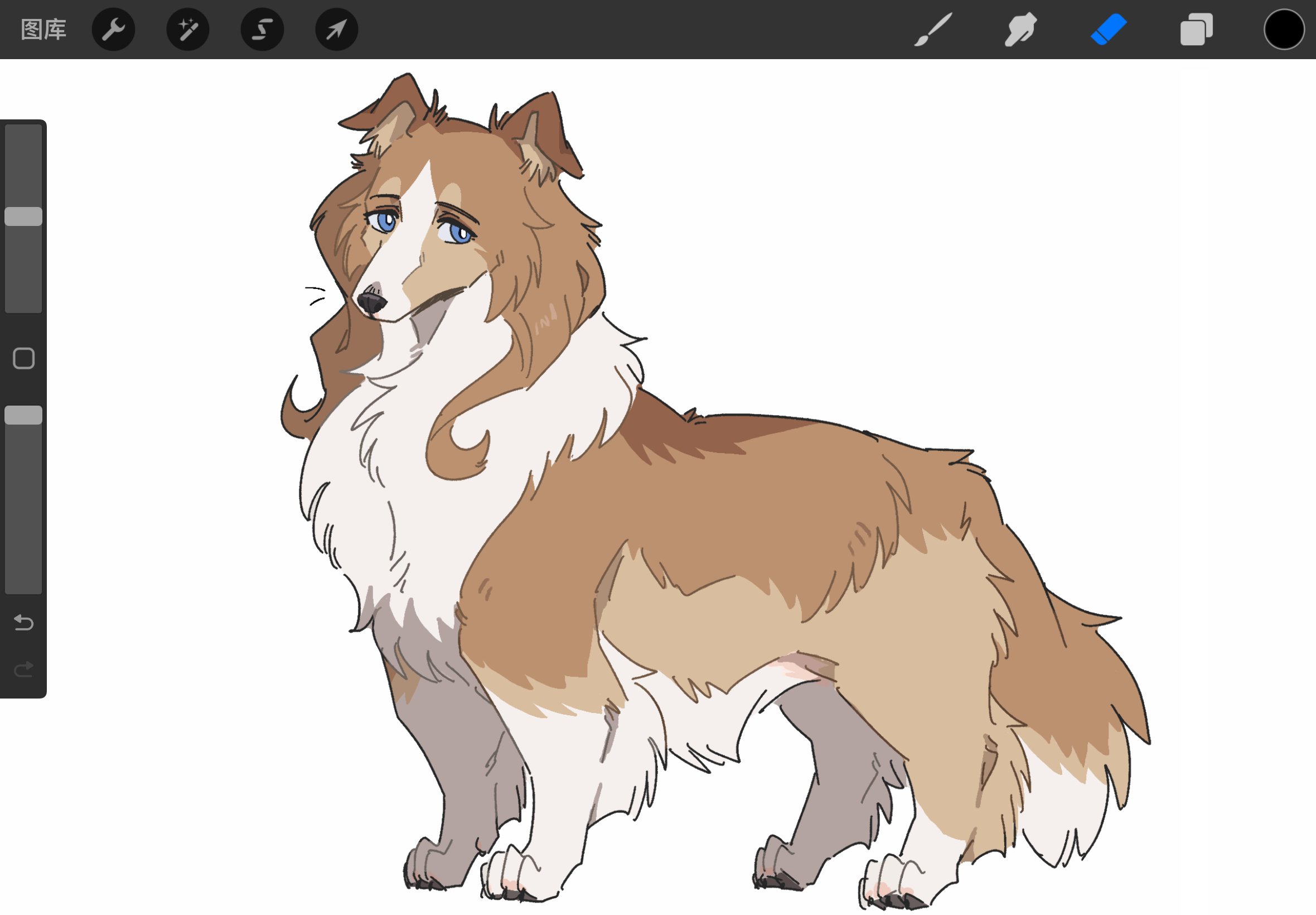1316x915 pixels.
Task: Click the brush size slider handle
Action: (x=23, y=216)
